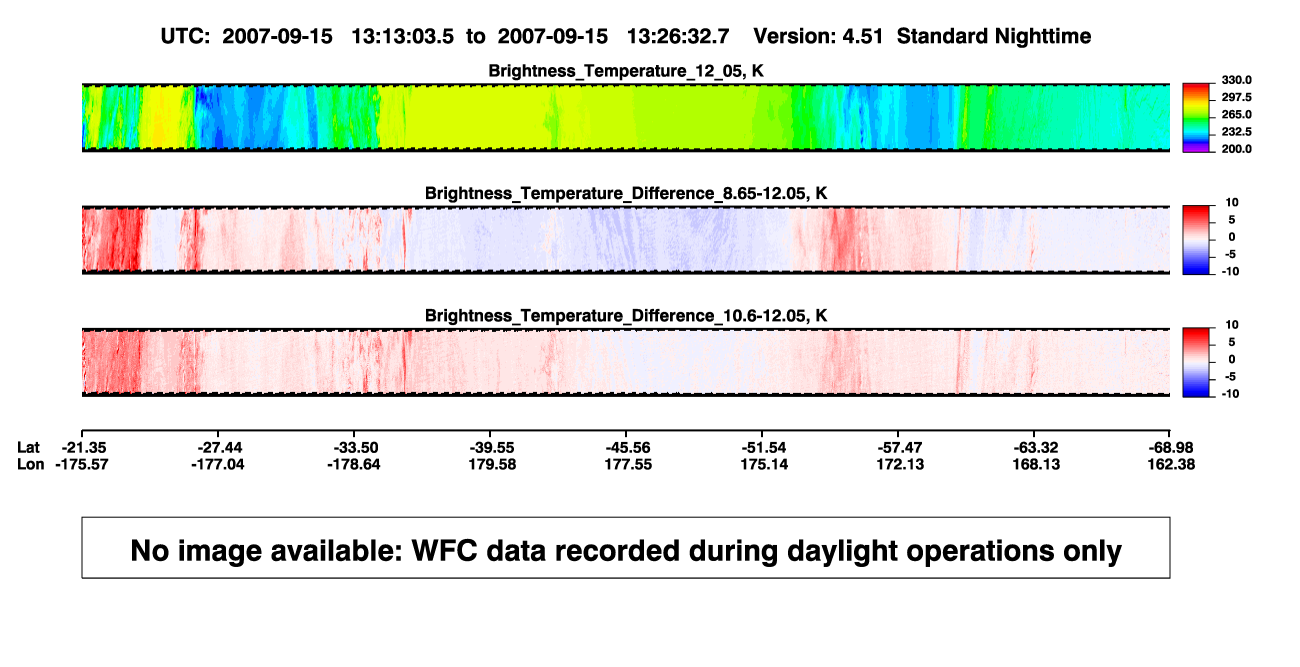The height and width of the screenshot is (667, 1300).
Task: Click the 'Standard Nighttime' text
Action: point(994,37)
